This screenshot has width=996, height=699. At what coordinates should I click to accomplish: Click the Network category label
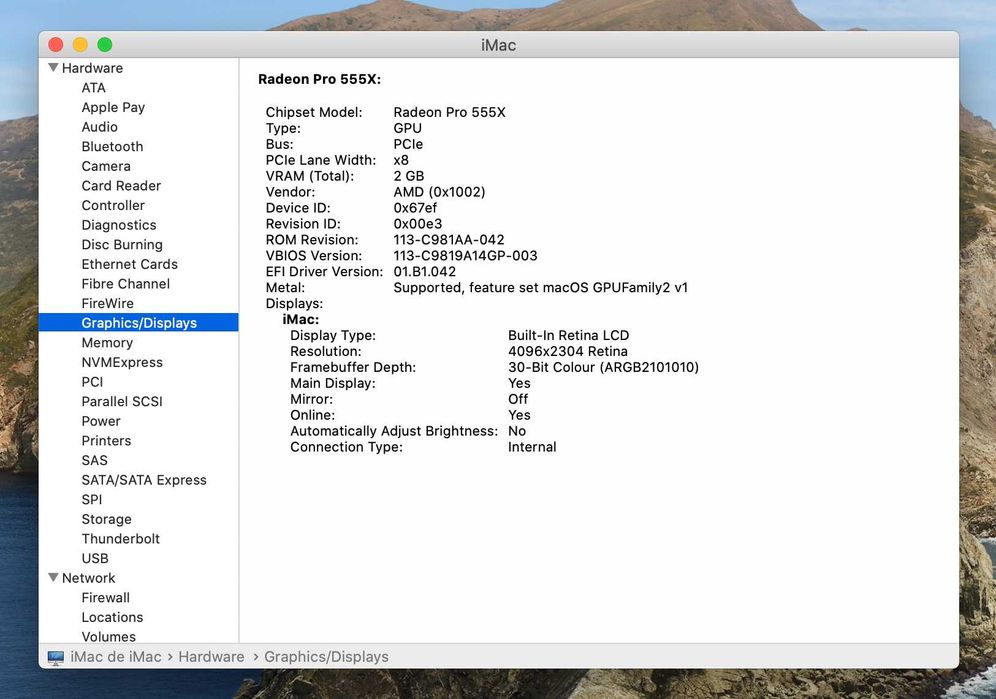(88, 578)
